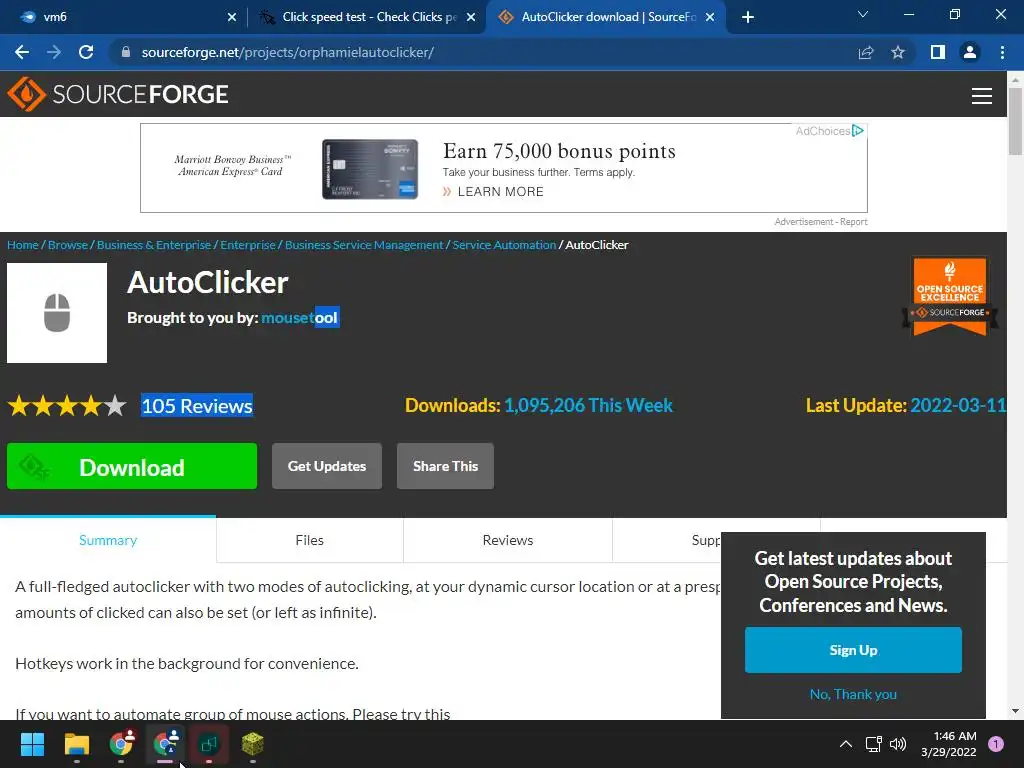The width and height of the screenshot is (1024, 768).
Task: Click the green Download button
Action: coord(132,466)
